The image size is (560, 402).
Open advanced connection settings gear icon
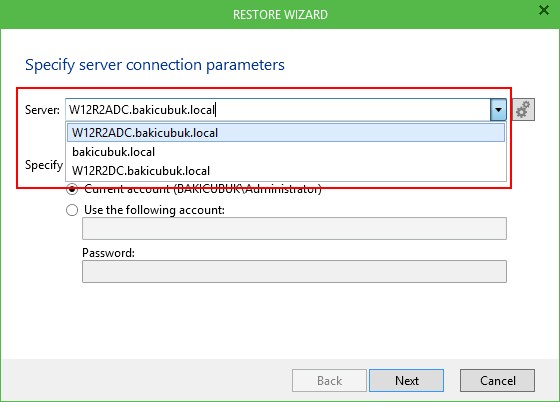point(524,110)
